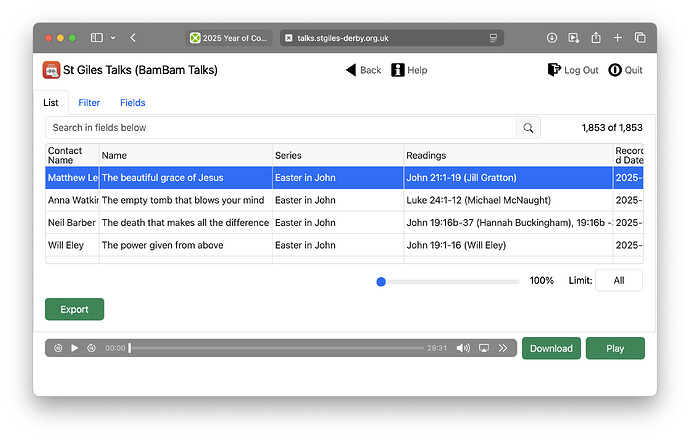
Task: Quit the application
Action: click(x=625, y=70)
